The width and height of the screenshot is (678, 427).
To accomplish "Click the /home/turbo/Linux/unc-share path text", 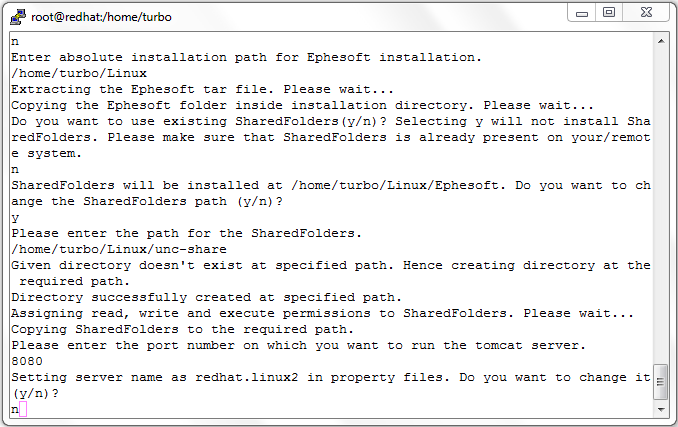I will tap(119, 249).
